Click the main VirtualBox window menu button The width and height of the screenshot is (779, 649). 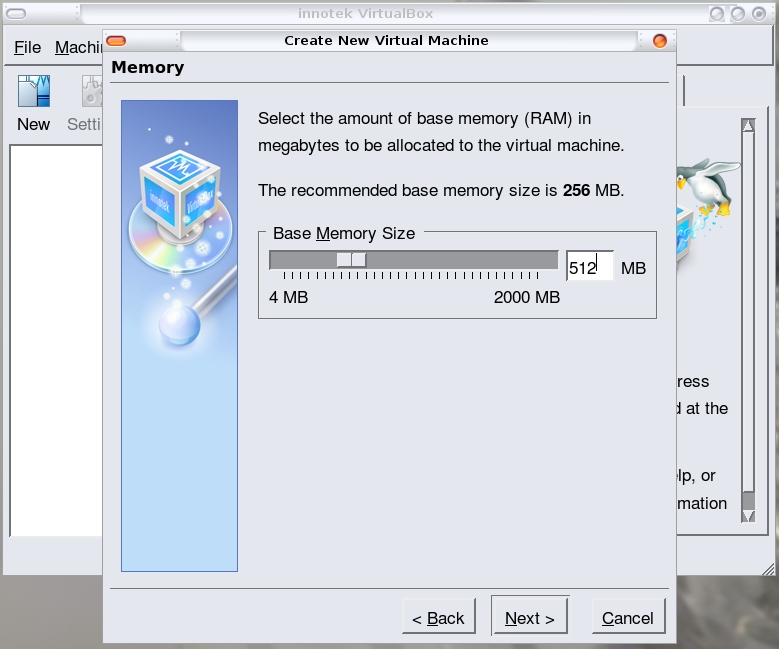tap(16, 14)
